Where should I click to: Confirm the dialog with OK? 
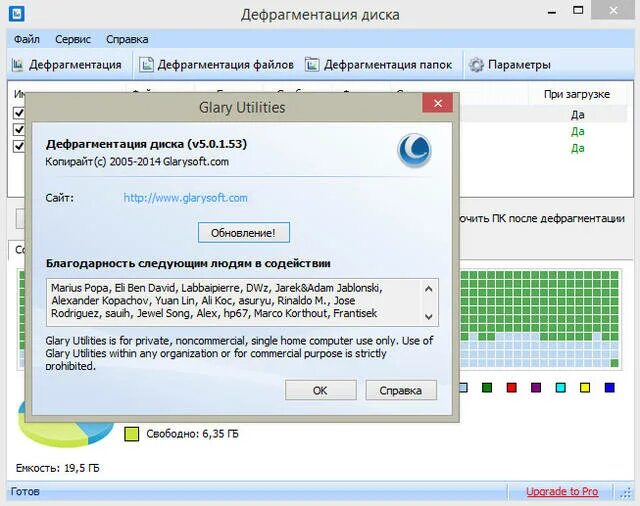(320, 390)
